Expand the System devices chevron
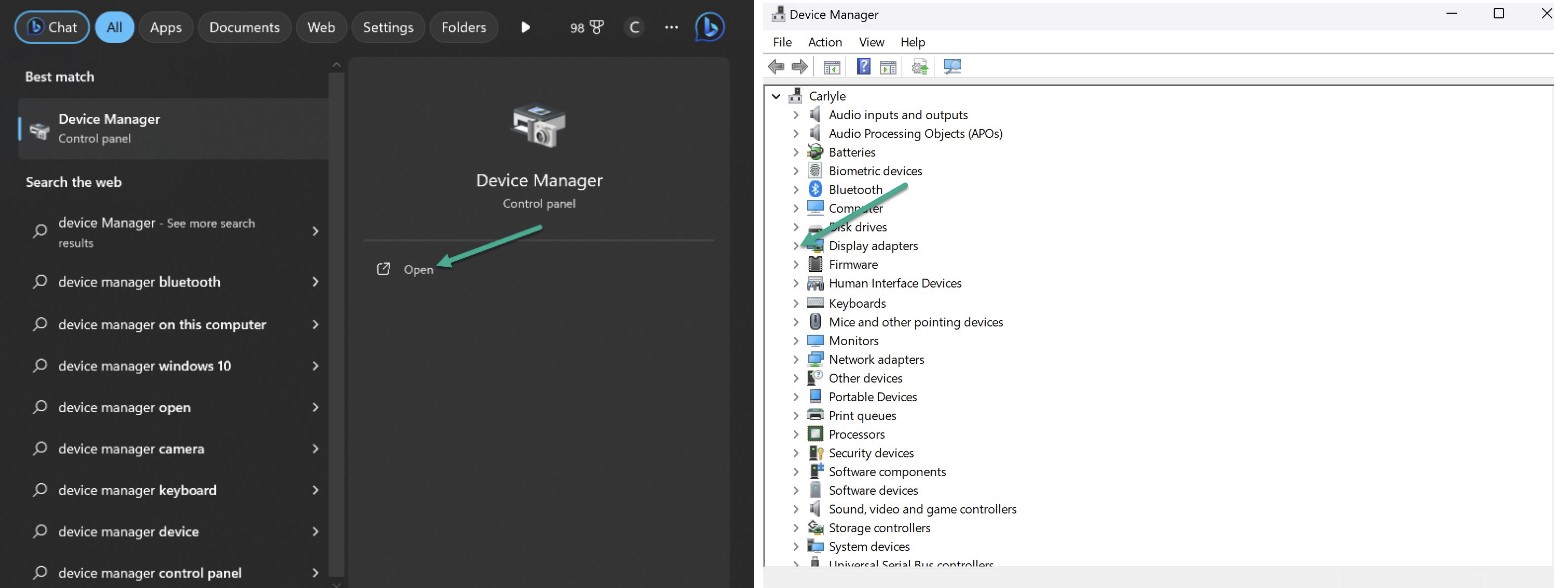Viewport: 1554px width, 588px height. (x=796, y=547)
